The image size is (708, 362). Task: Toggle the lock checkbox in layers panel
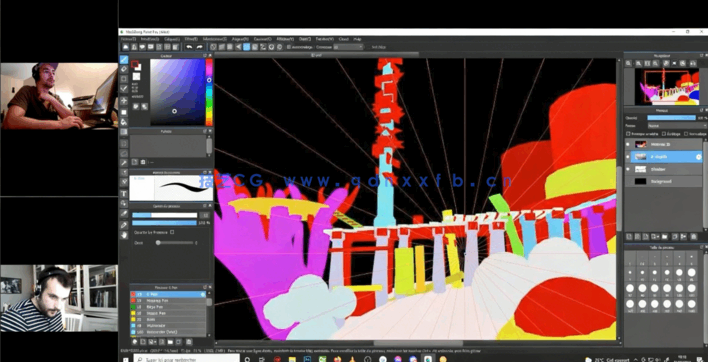(686, 134)
